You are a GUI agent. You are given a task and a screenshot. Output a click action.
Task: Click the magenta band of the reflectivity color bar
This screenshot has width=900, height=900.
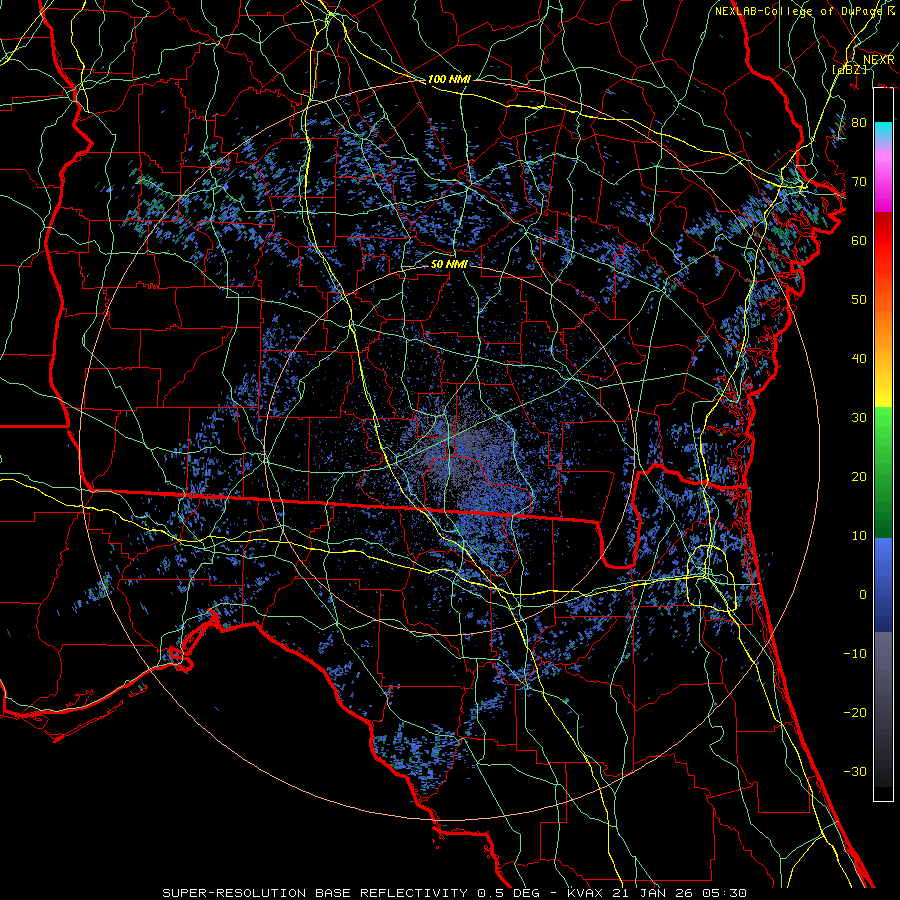(883, 181)
